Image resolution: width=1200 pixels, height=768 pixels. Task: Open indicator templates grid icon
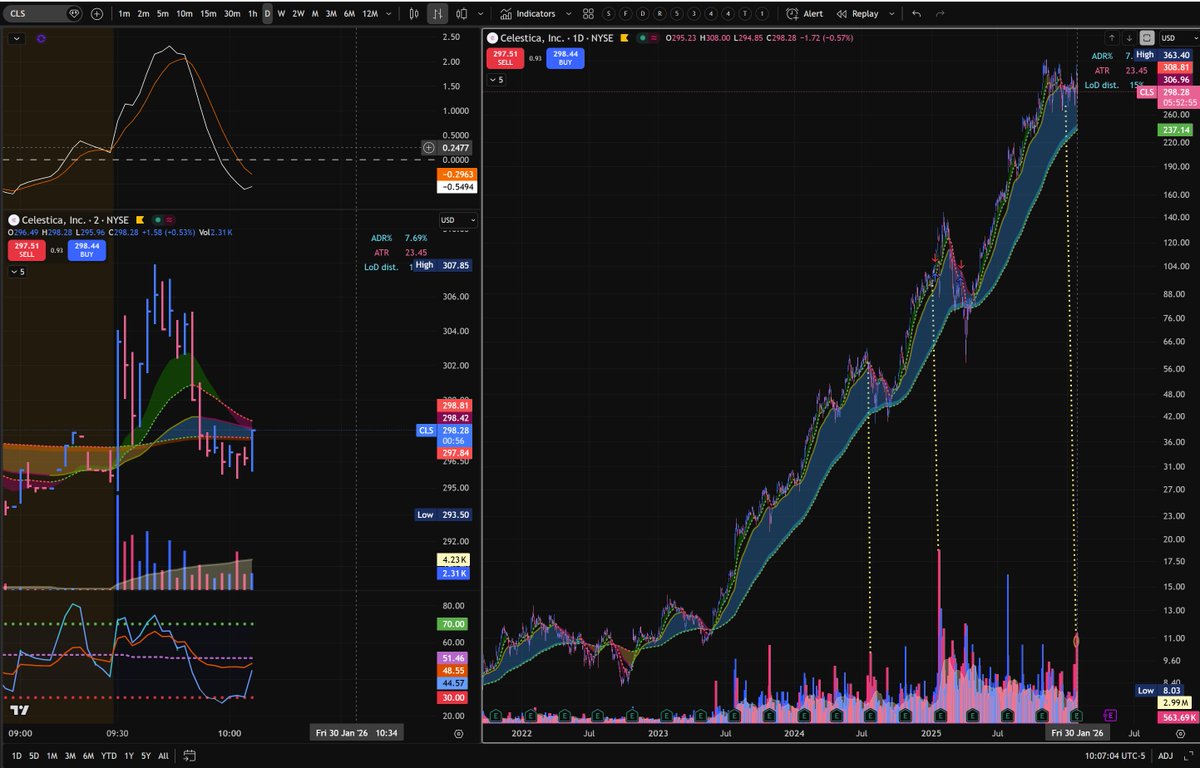tap(588, 14)
